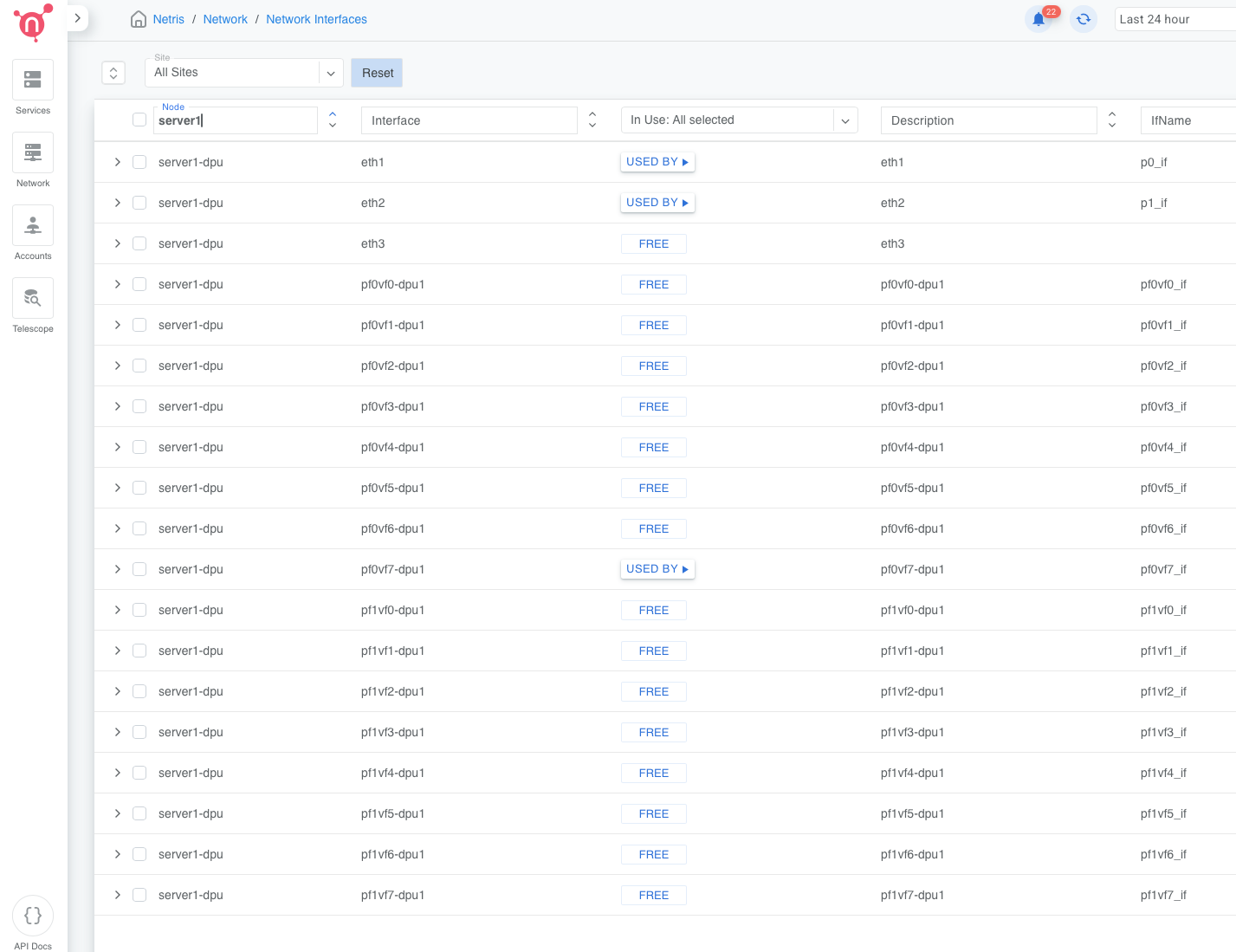Open the Telescope sidebar icon
Viewport: 1236px width, 952px height.
click(x=33, y=298)
